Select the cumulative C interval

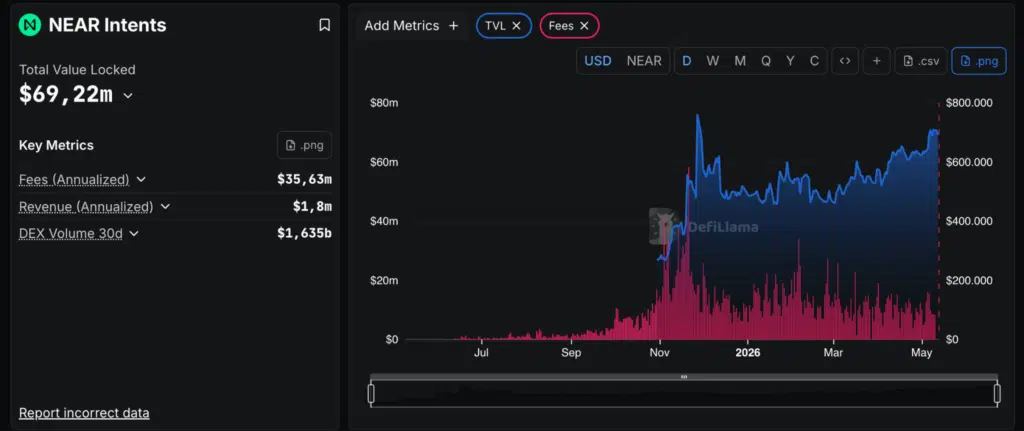point(814,61)
